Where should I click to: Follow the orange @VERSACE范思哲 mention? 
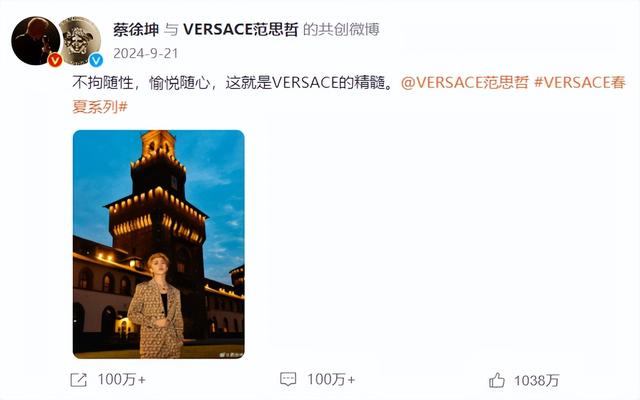click(464, 83)
